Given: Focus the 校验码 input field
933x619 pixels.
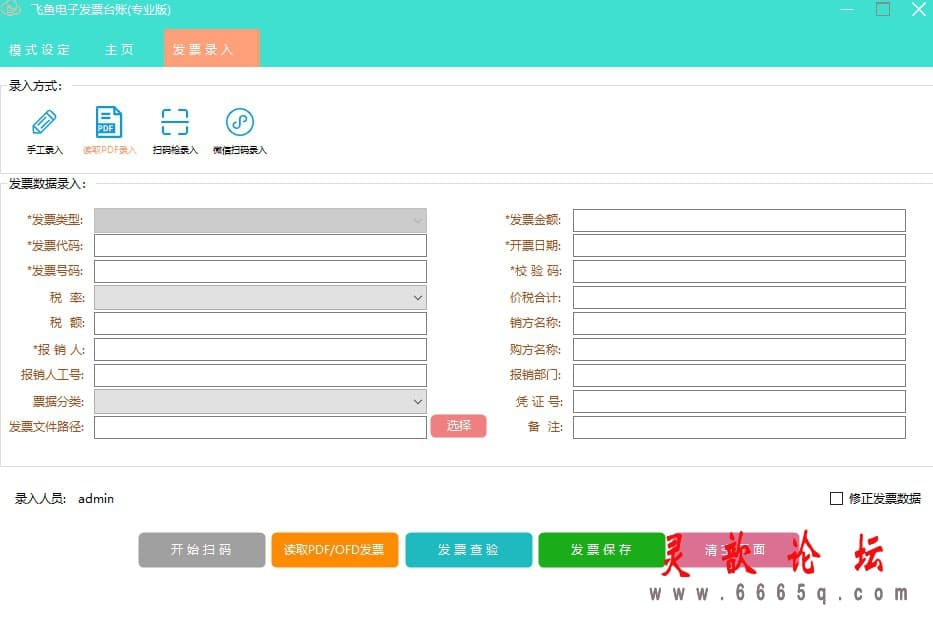Looking at the screenshot, I should click(739, 271).
